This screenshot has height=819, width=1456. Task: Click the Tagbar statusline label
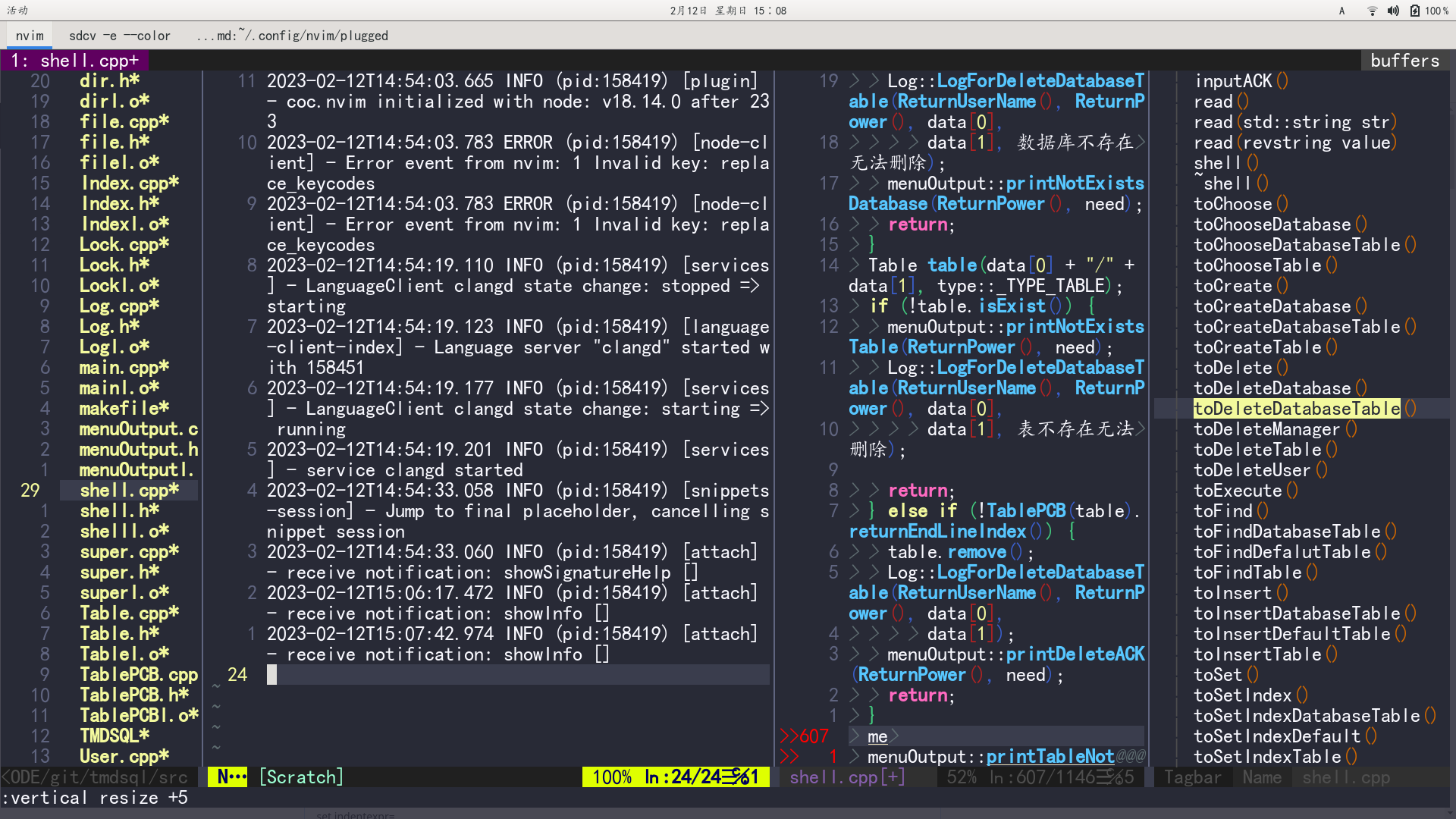1193,777
